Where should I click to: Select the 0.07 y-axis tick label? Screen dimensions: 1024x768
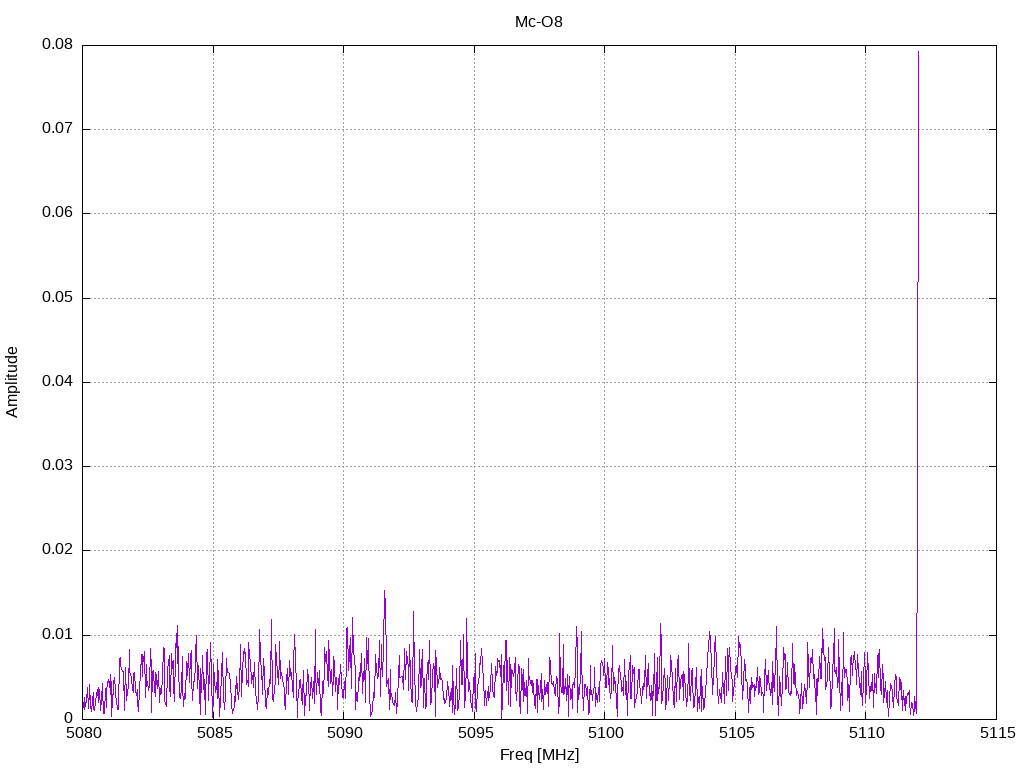pos(57,129)
